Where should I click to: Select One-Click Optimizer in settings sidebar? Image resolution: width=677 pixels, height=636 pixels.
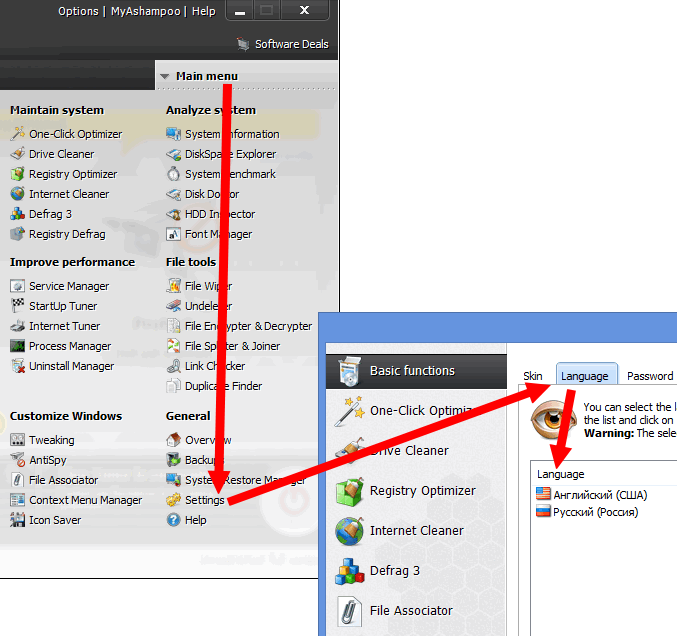tap(415, 411)
